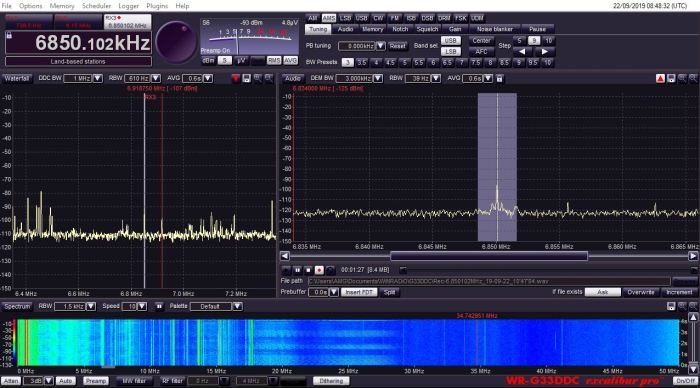700x388 pixels.
Task: Open the Prebuffer dropdown
Action: [333, 292]
